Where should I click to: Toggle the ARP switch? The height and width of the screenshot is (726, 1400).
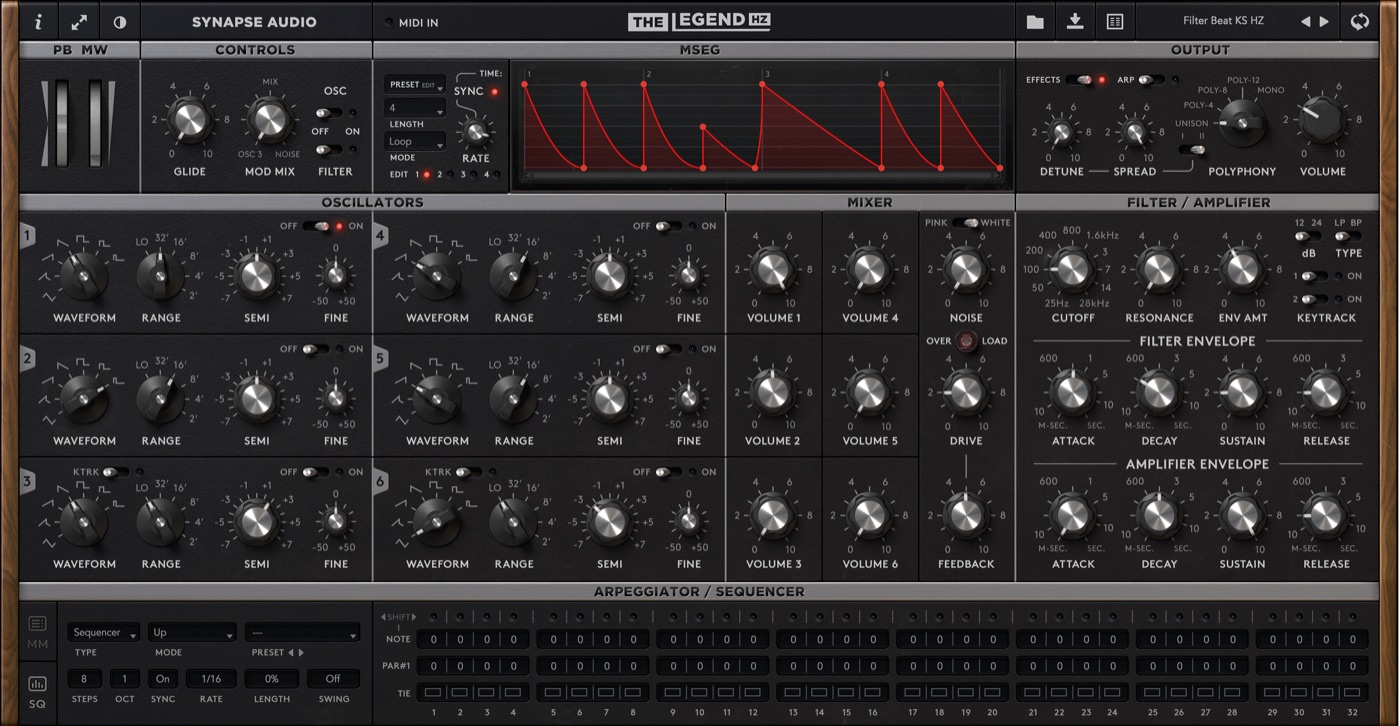pos(1150,79)
